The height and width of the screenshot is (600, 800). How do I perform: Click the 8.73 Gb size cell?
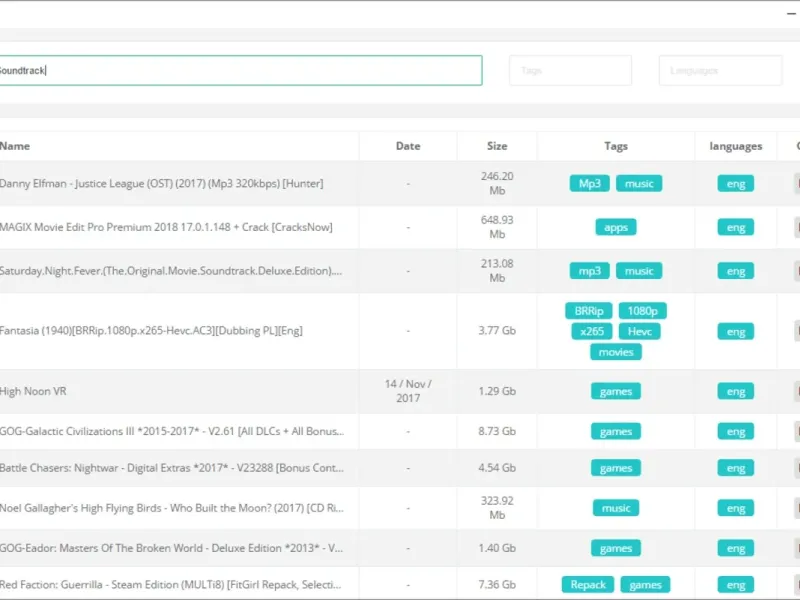(x=497, y=431)
